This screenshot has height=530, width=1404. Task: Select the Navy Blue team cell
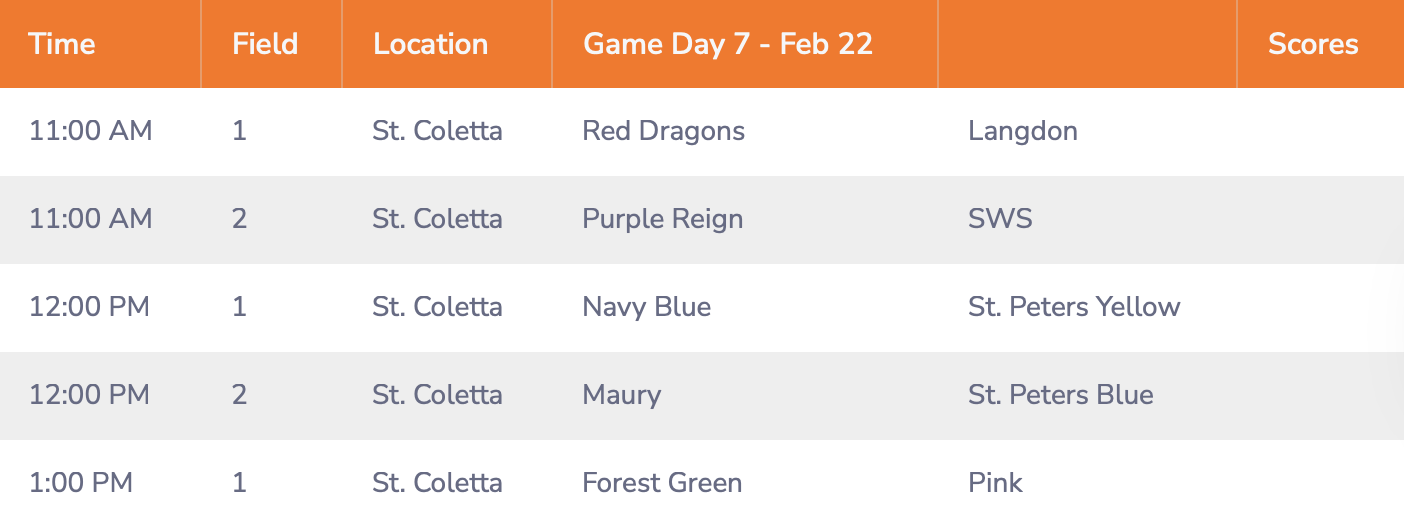click(646, 306)
